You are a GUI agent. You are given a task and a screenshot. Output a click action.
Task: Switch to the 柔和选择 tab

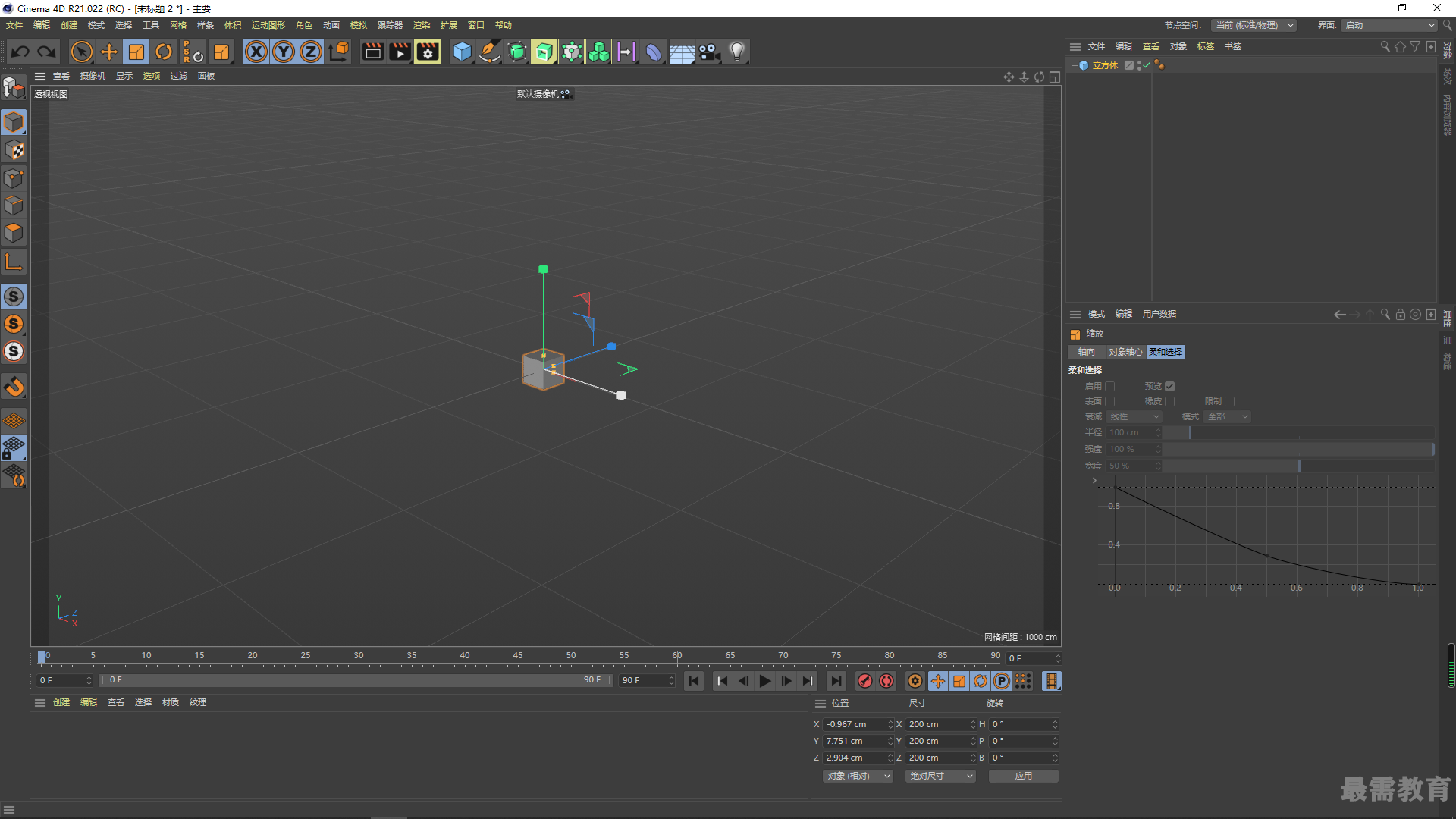(x=1166, y=352)
